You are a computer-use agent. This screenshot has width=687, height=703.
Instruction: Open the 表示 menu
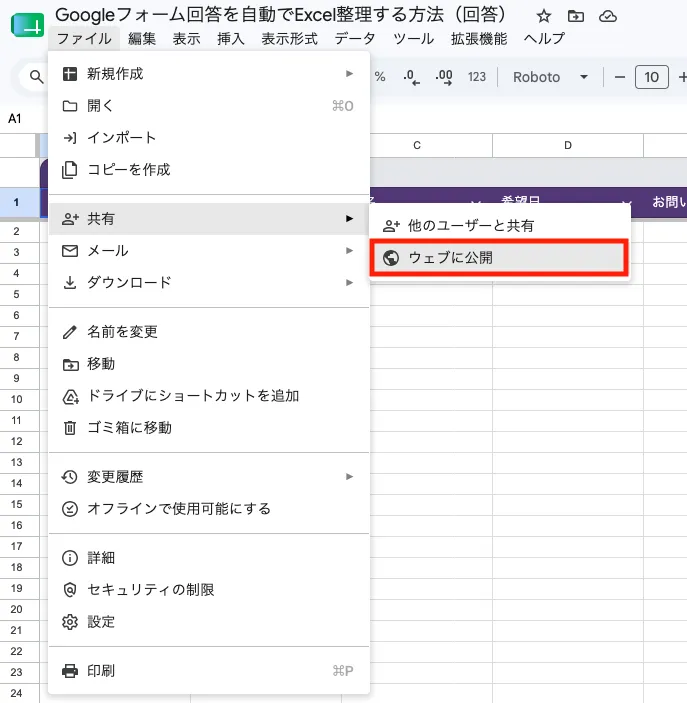point(187,39)
